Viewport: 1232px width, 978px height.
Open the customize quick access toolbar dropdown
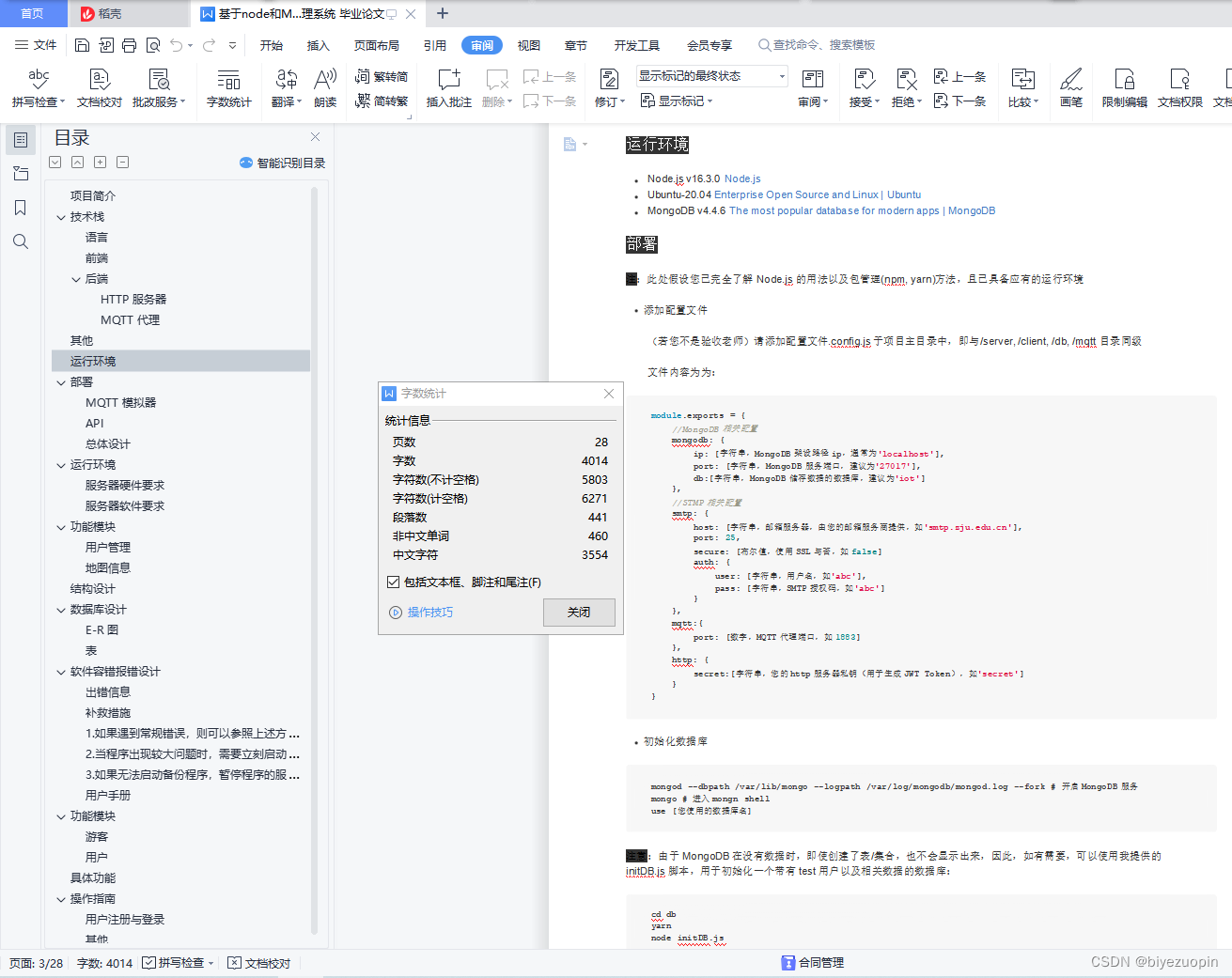click(233, 45)
